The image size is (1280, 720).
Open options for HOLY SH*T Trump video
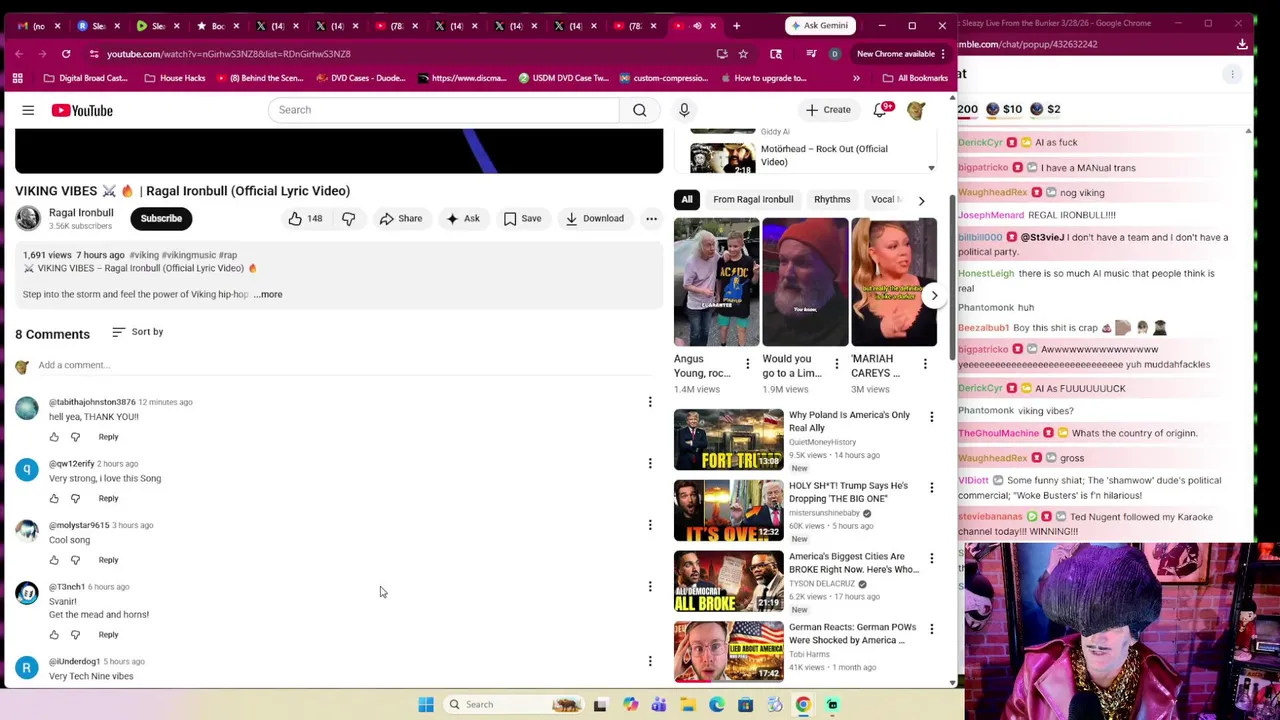(x=931, y=488)
